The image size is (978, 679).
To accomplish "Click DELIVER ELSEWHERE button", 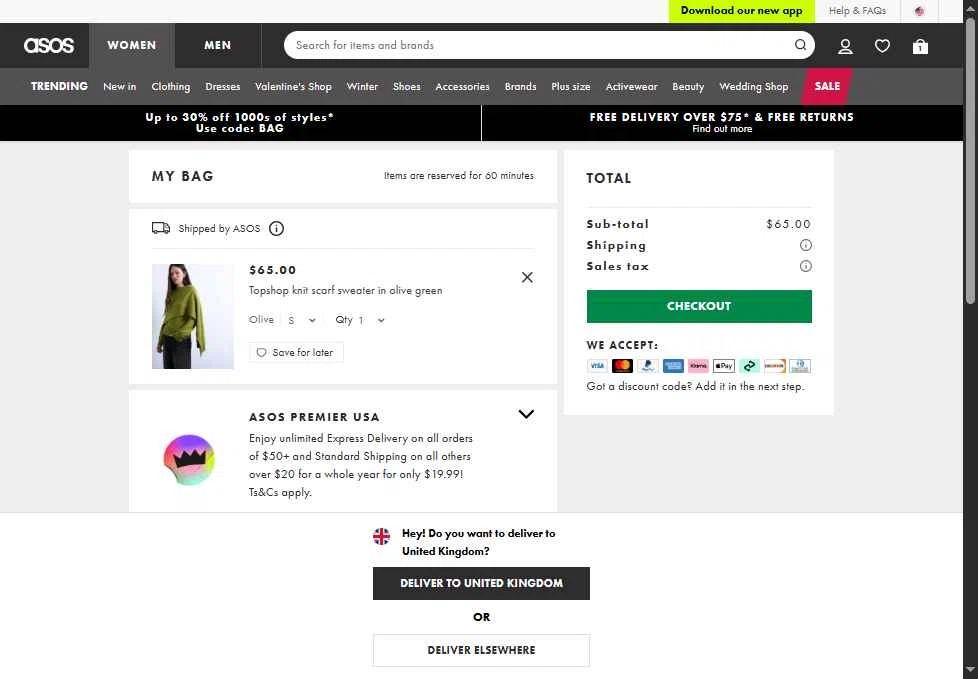I will click(482, 650).
